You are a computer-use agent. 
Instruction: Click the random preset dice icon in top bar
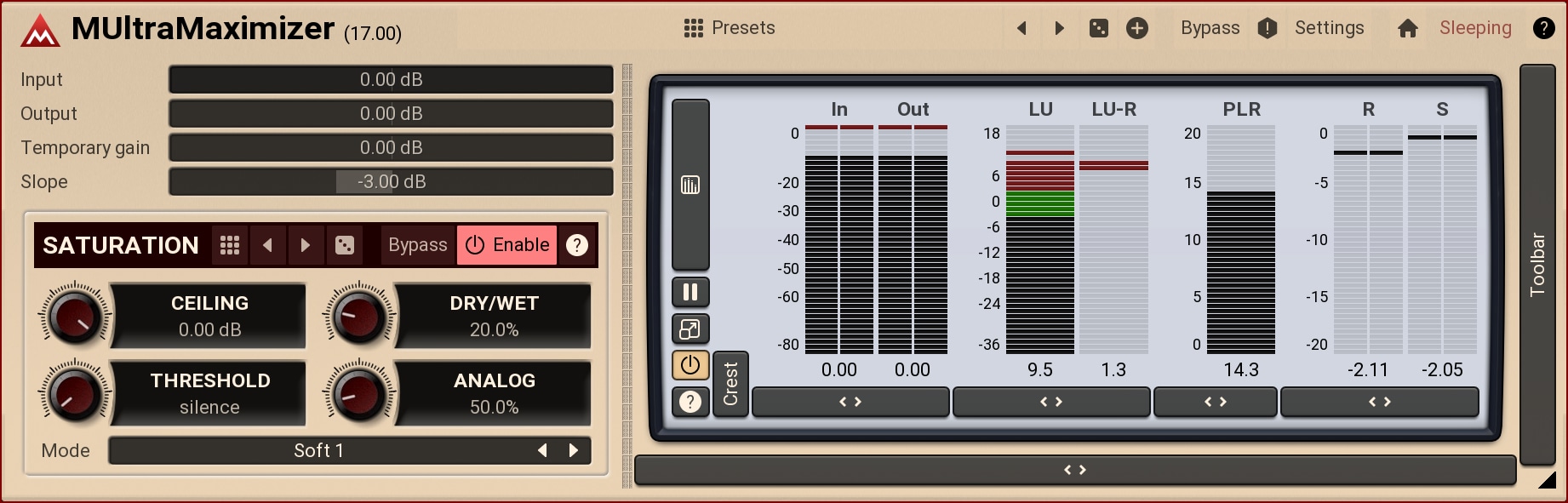(x=1099, y=28)
